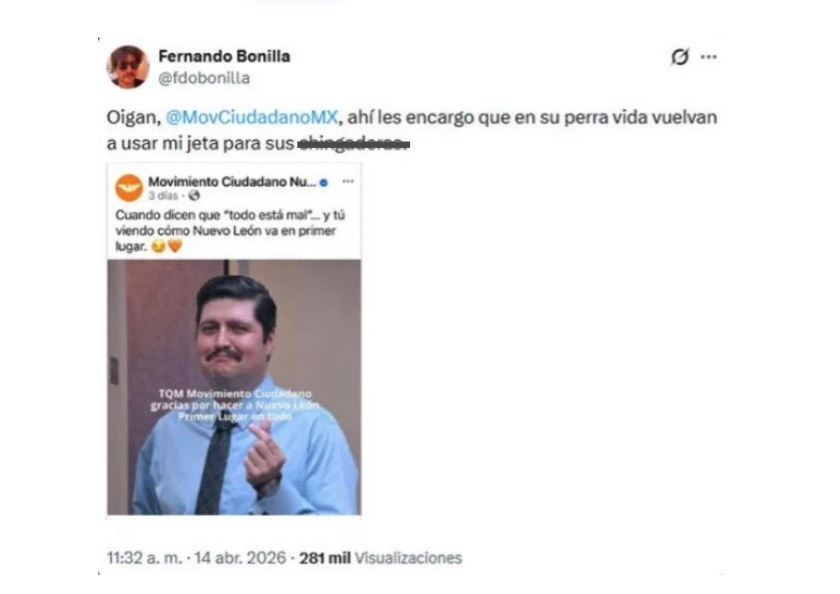The image size is (840, 594).
Task: Open the embedded Facebook post's three-dot menu
Action: click(x=348, y=182)
